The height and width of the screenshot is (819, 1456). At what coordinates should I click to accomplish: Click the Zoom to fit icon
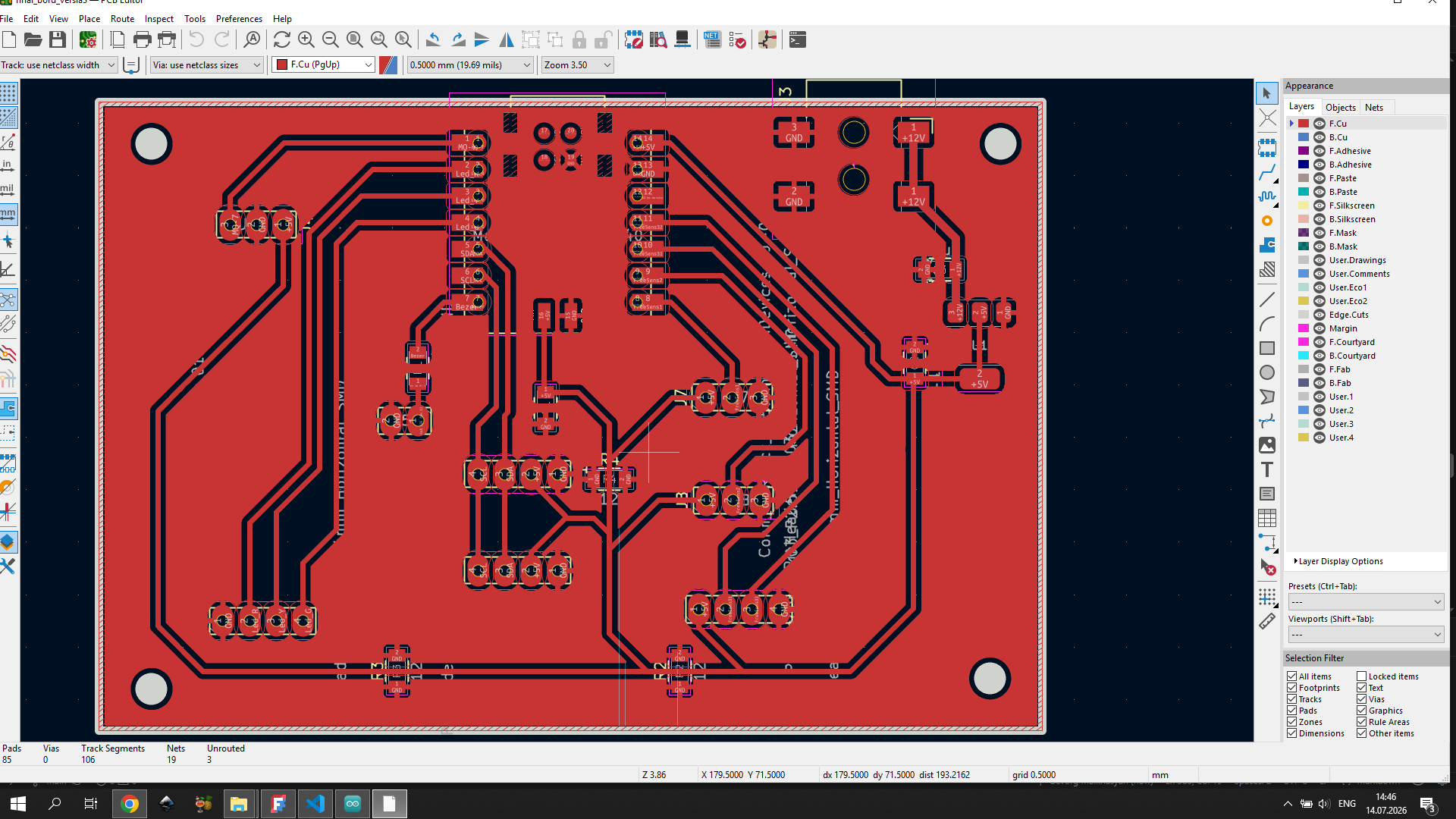tap(355, 40)
